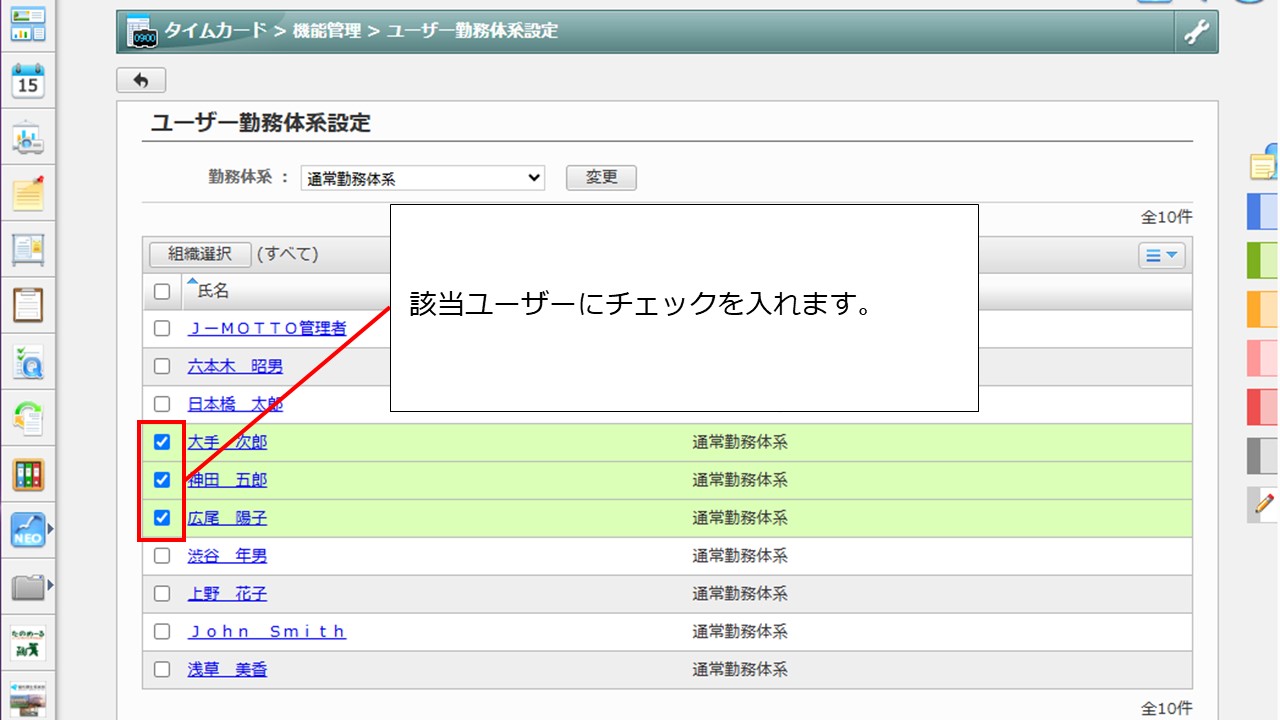Check the box for 六本木 昭男

coord(162,366)
